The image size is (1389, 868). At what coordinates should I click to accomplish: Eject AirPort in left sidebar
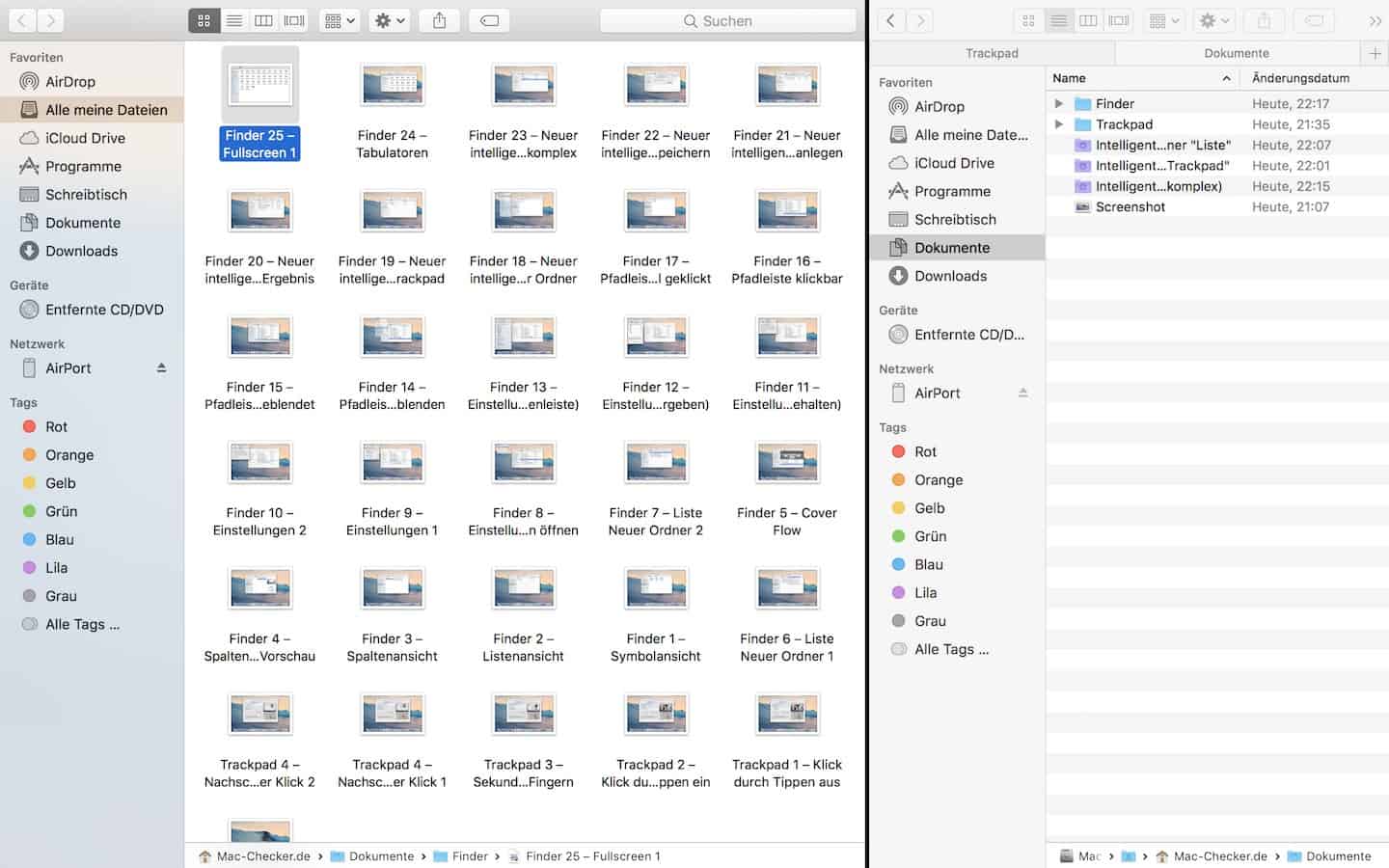pos(161,368)
